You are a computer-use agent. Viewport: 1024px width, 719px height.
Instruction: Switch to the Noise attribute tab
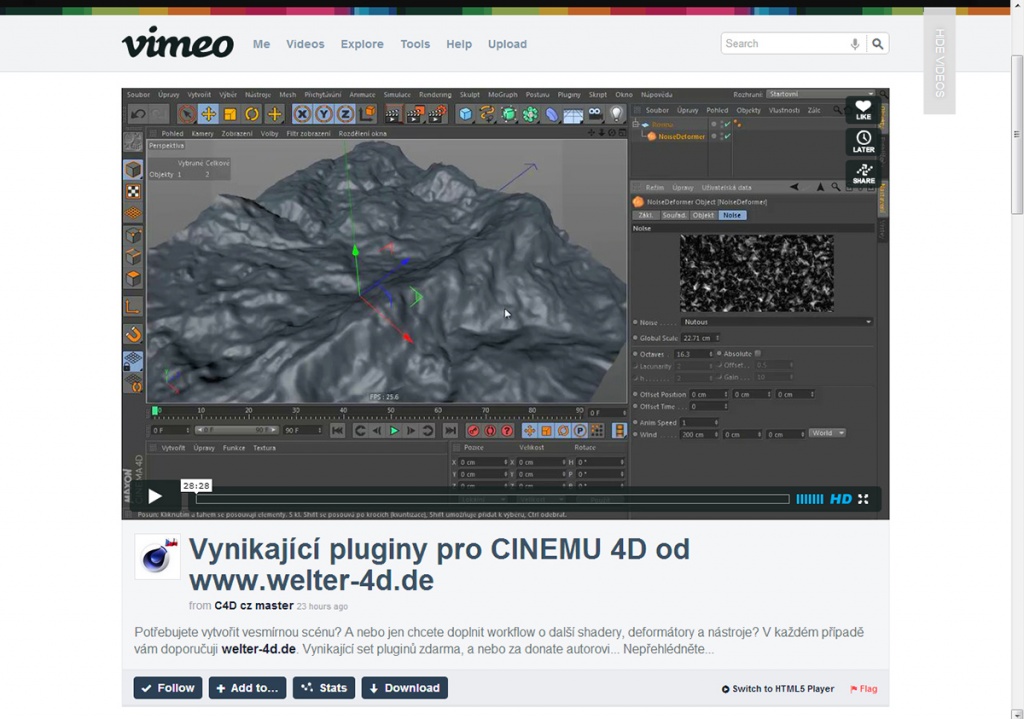coord(732,215)
